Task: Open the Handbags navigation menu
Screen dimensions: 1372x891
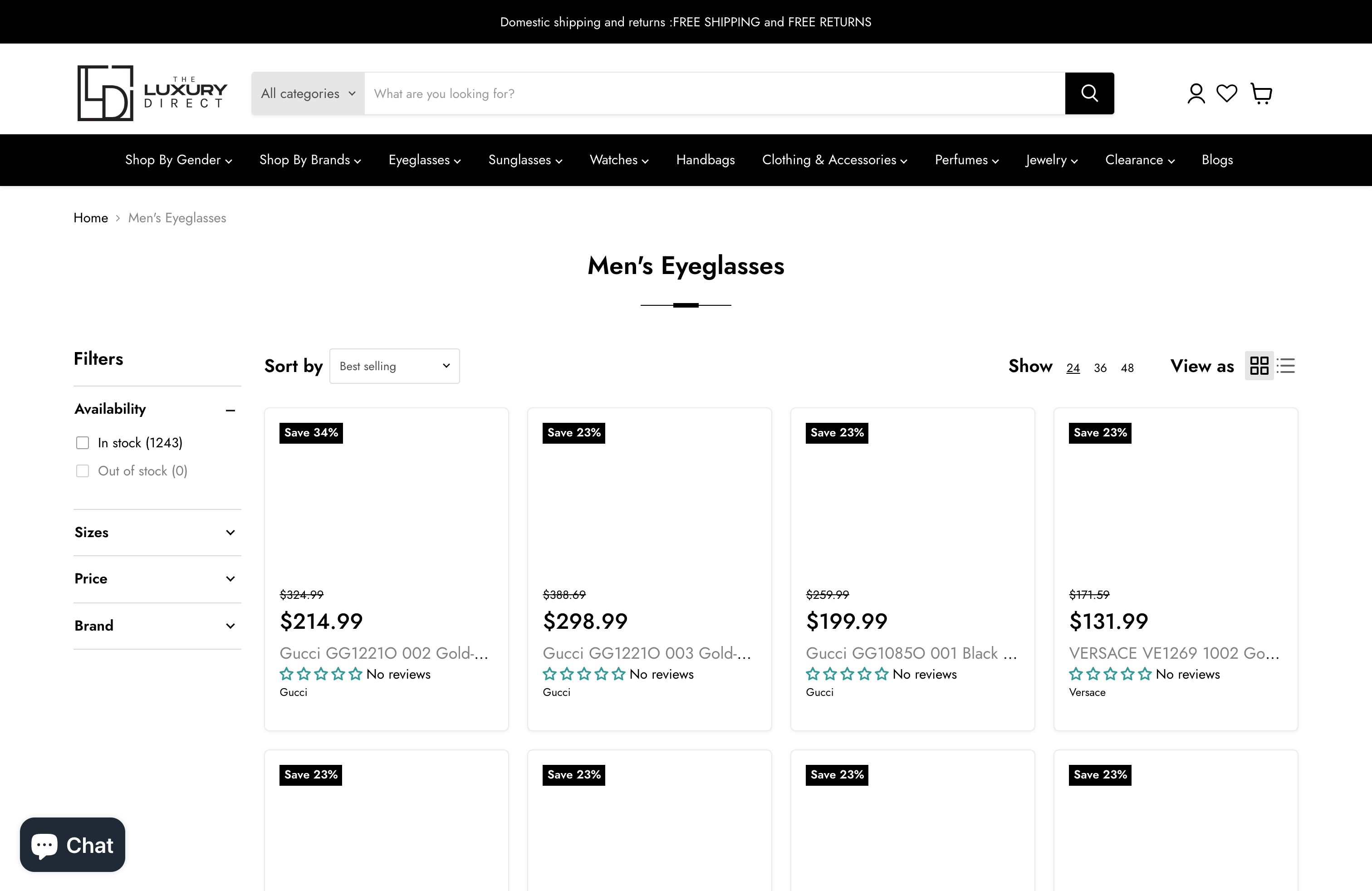Action: pos(705,160)
